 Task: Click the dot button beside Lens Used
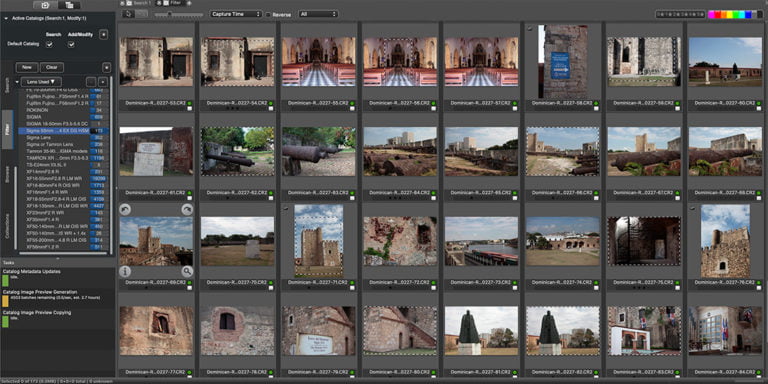(103, 82)
